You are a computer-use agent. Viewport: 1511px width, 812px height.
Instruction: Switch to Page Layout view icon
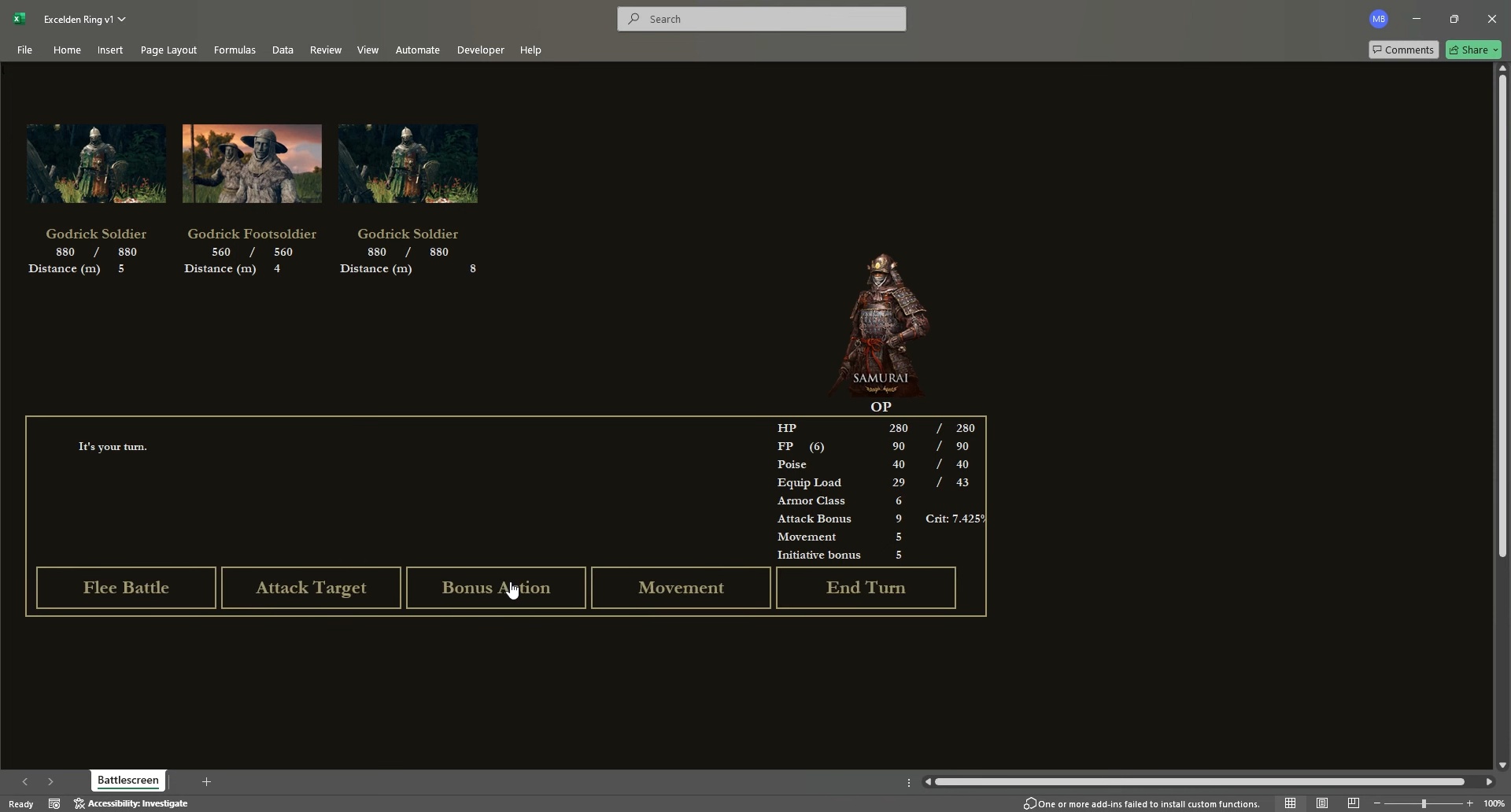[1322, 803]
